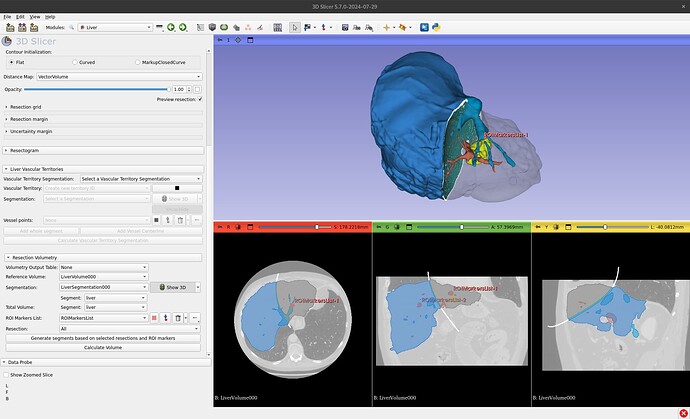The width and height of the screenshot is (690, 419).
Task: Open the ROI Markers List dropdown
Action: coord(104,318)
